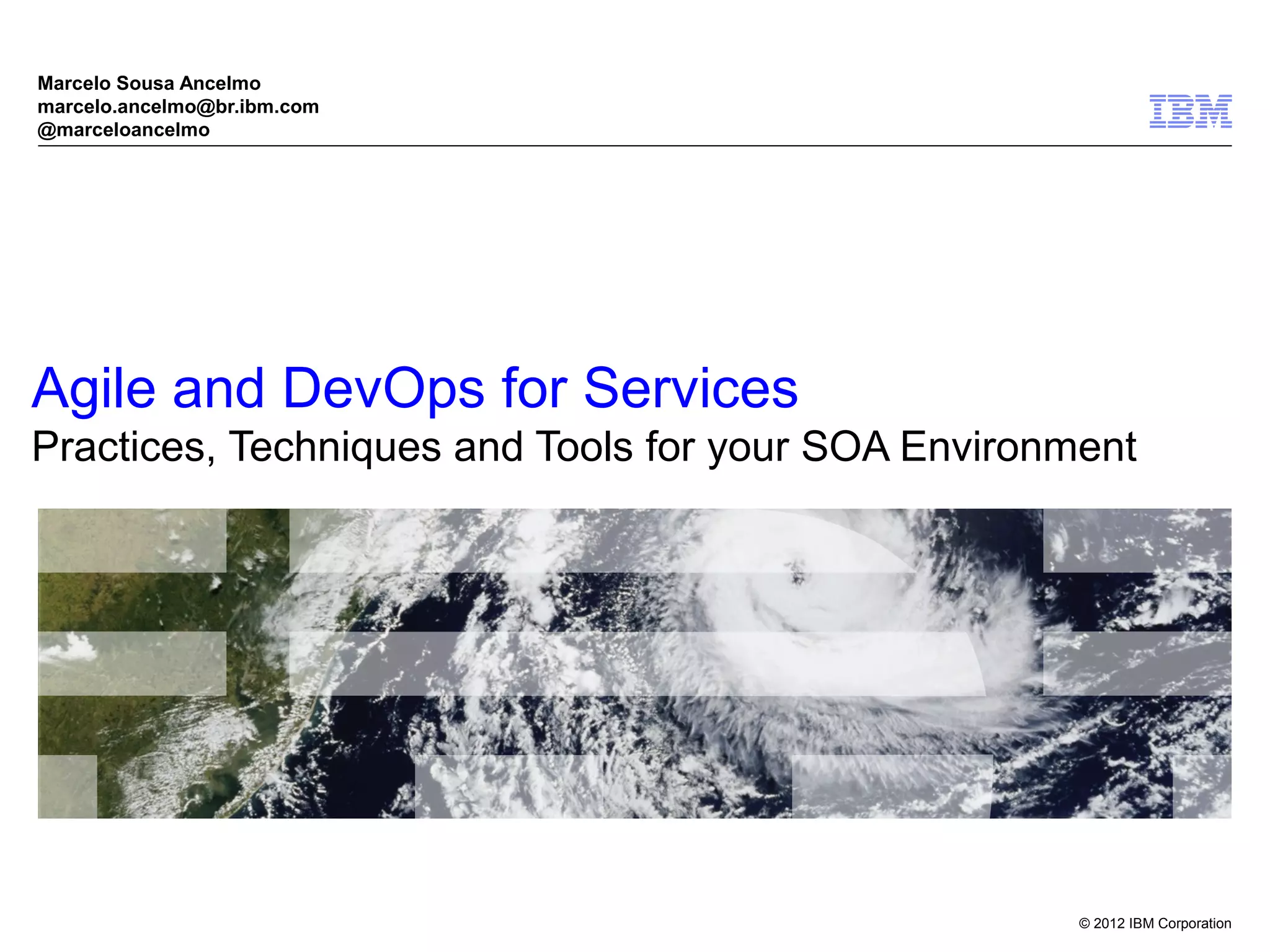Select the presenter name Marcelo Sousa Ancelmo

[x=149, y=83]
